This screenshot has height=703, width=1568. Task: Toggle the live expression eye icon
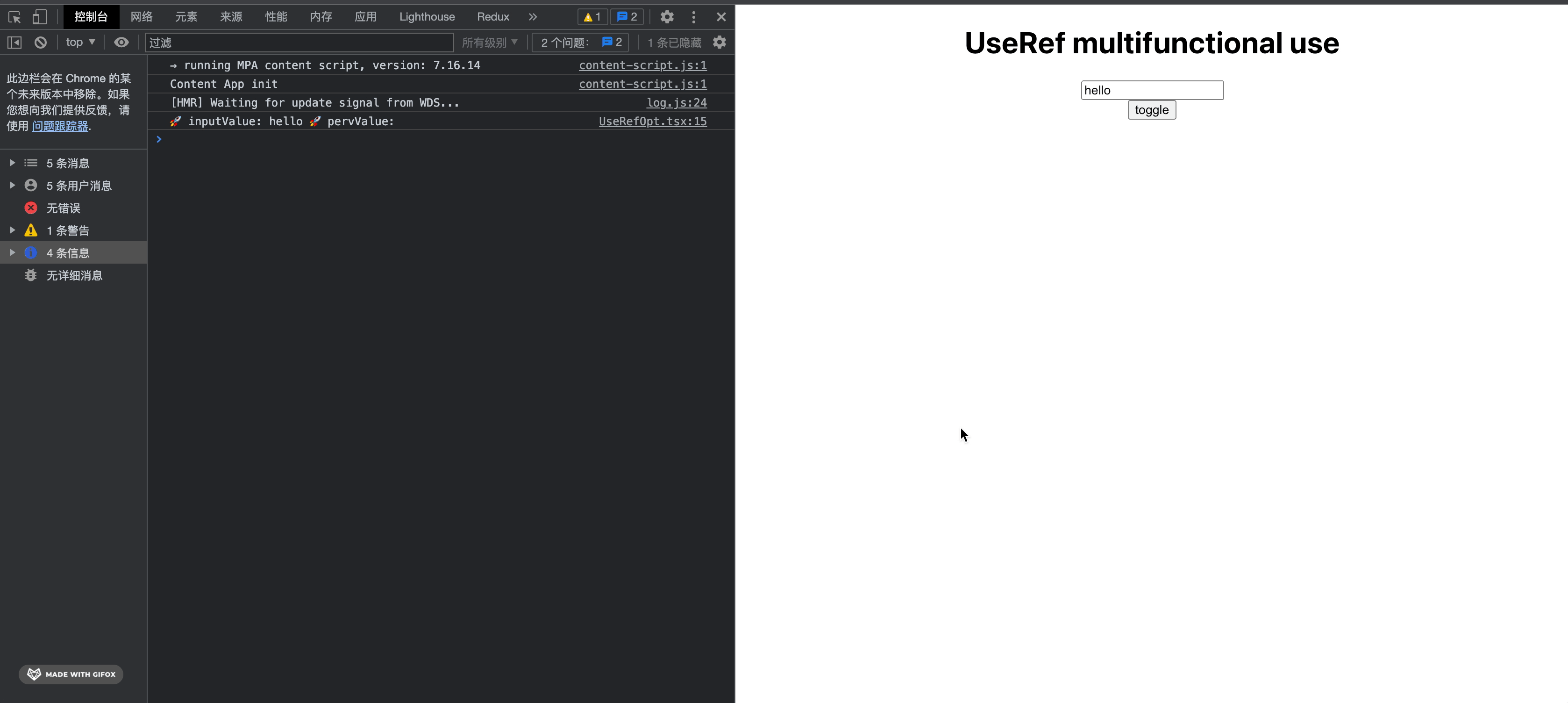121,43
